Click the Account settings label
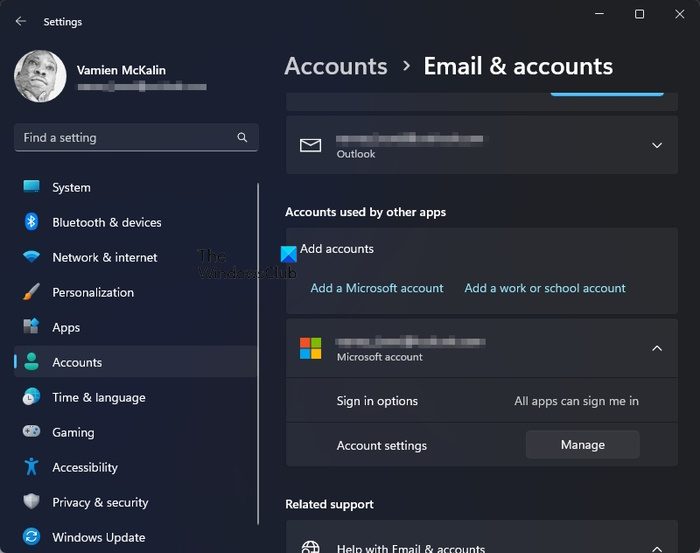Screen dimensions: 700x553 point(382,445)
